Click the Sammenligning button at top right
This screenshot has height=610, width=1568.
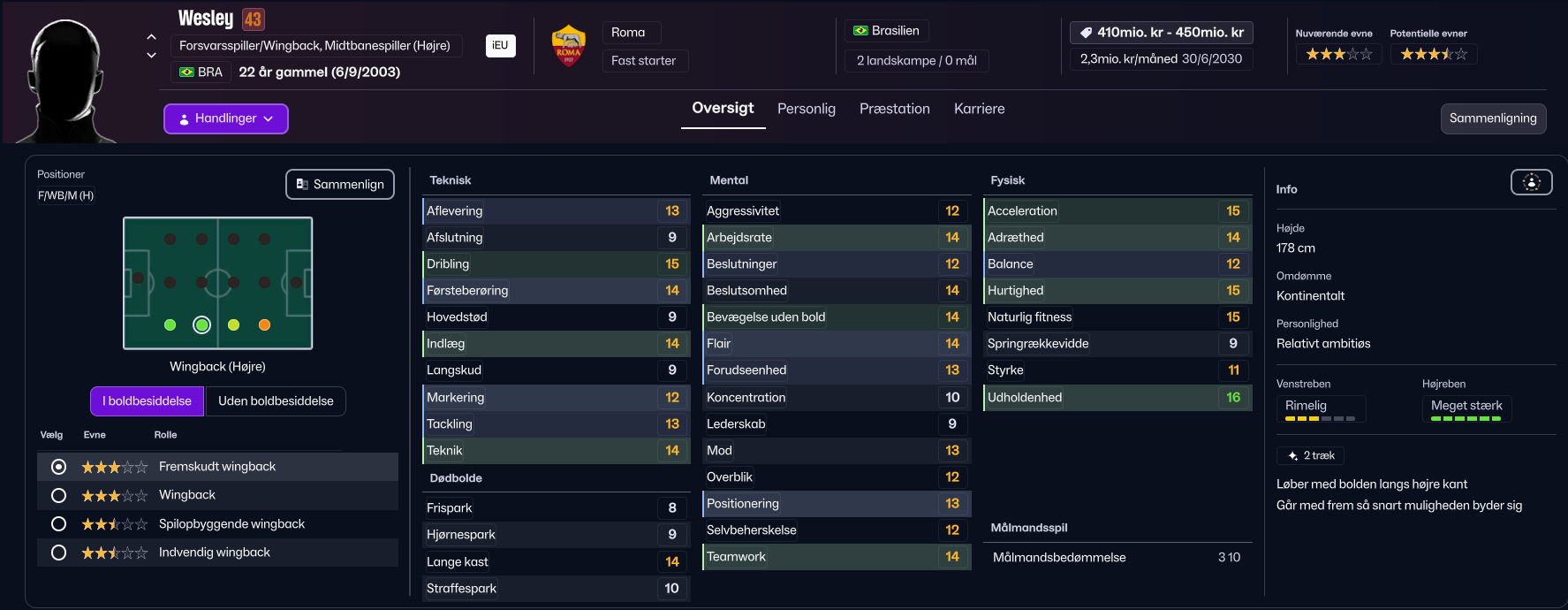(1492, 118)
